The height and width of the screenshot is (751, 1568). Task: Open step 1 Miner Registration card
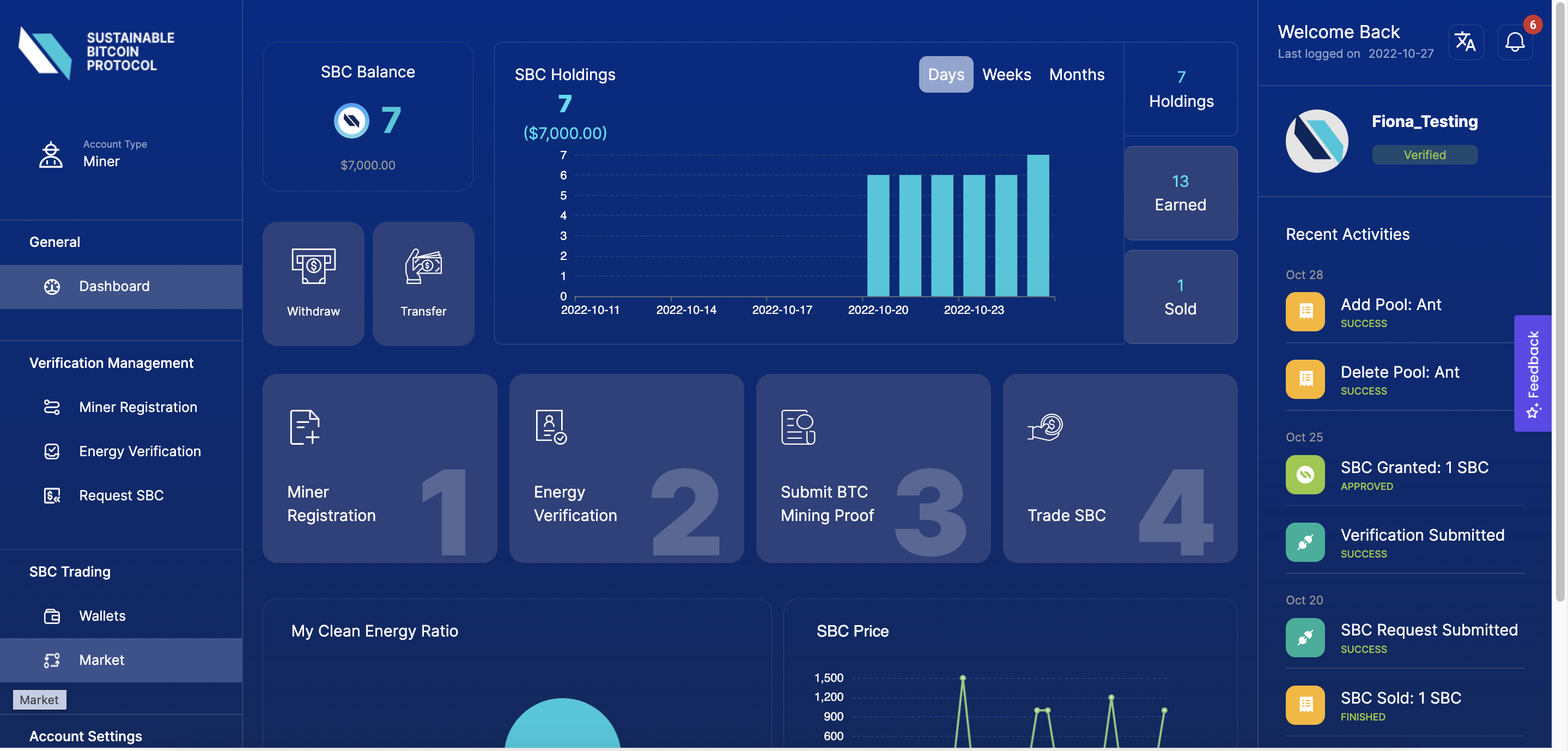(x=379, y=468)
